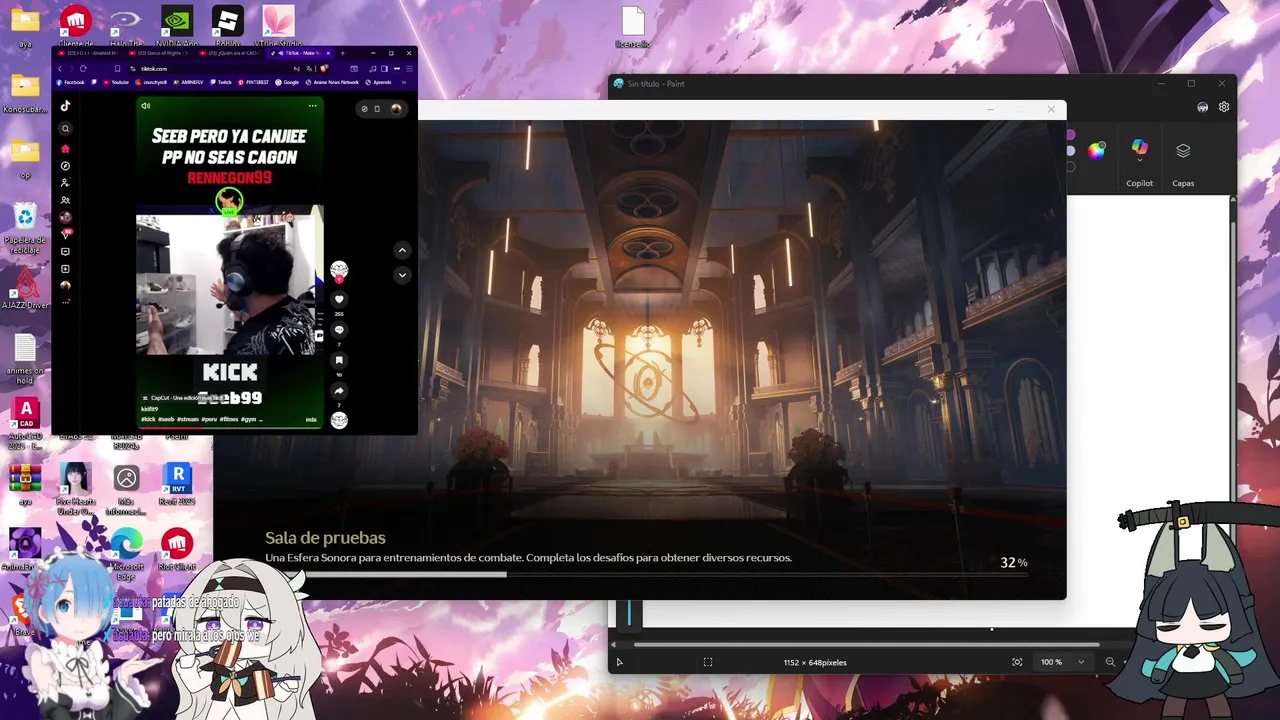This screenshot has width=1280, height=720.
Task: Open Paint color wheel editor
Action: click(x=1097, y=151)
